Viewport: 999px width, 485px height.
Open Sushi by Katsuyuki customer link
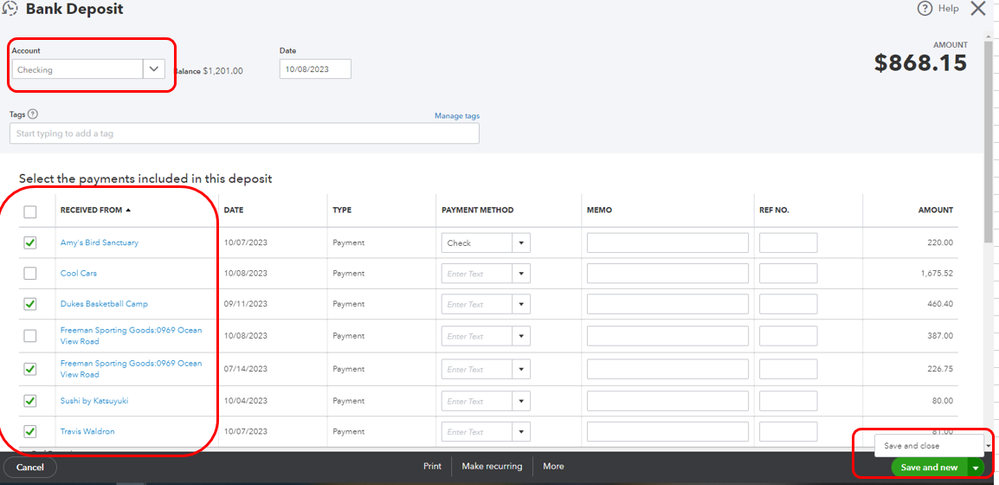[x=94, y=401]
